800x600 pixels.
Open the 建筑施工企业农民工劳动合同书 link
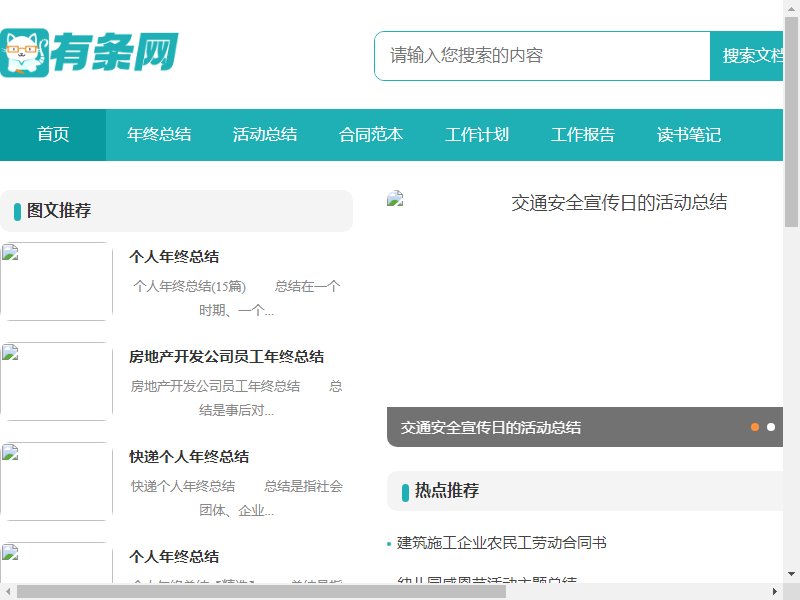(x=502, y=543)
